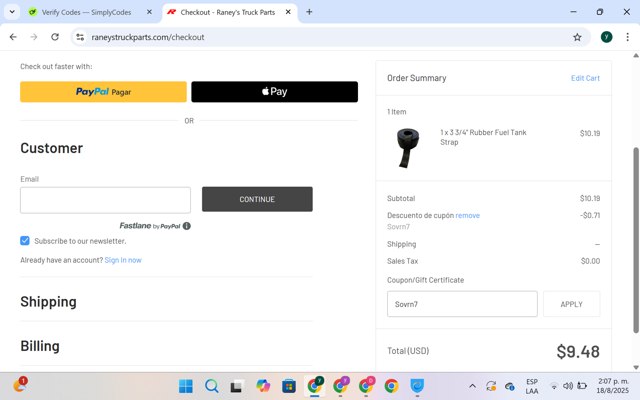The width and height of the screenshot is (640, 400).
Task: Click the 1 x 3 3/4" Rubber Fuel Tank Strap name
Action: click(x=483, y=137)
